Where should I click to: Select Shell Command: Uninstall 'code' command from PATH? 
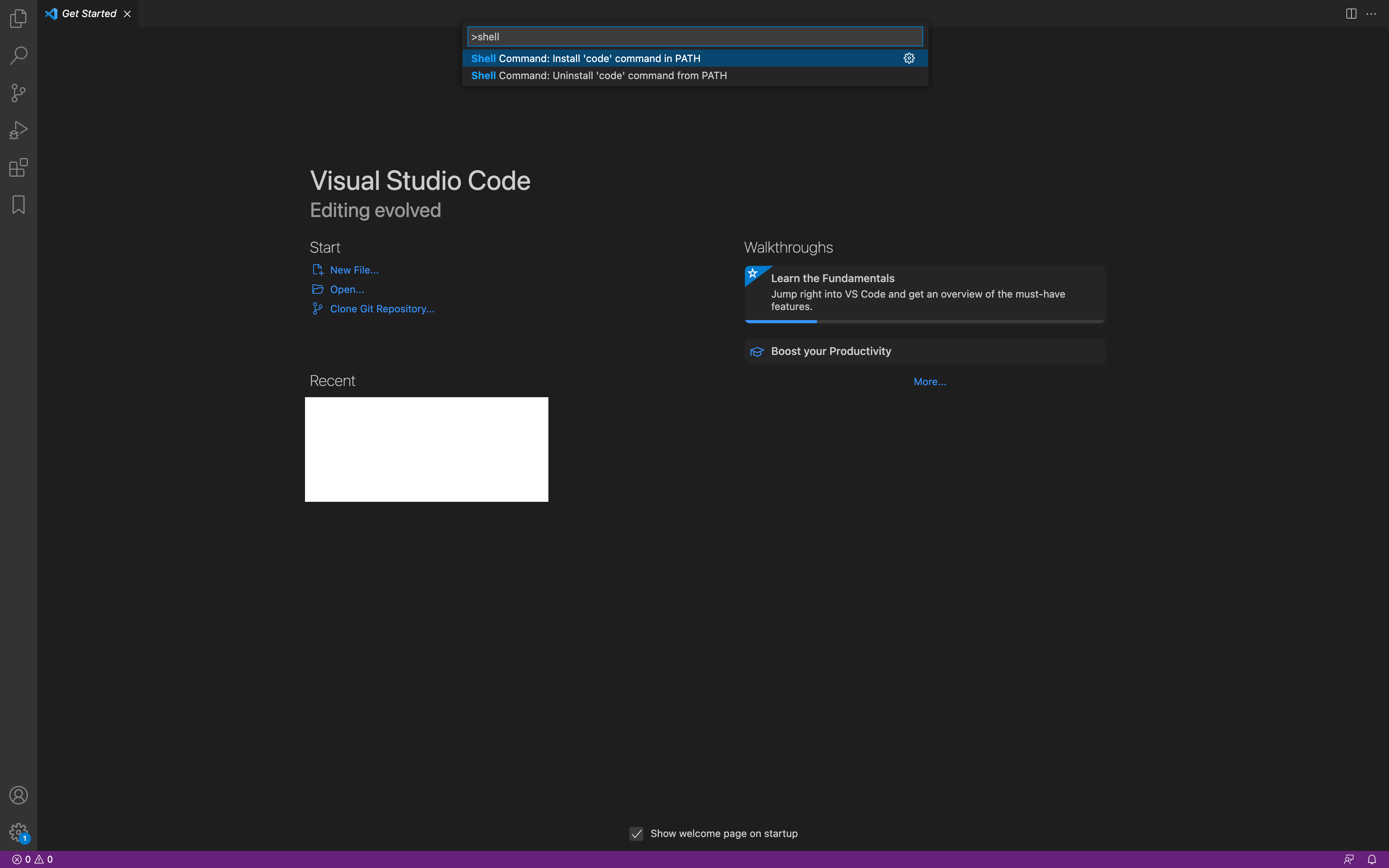tap(599, 76)
